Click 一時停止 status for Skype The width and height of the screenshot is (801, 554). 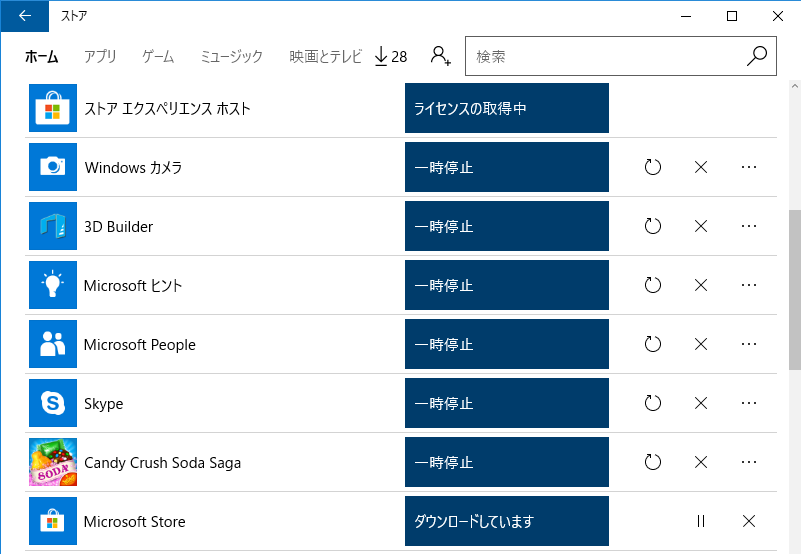[507, 403]
